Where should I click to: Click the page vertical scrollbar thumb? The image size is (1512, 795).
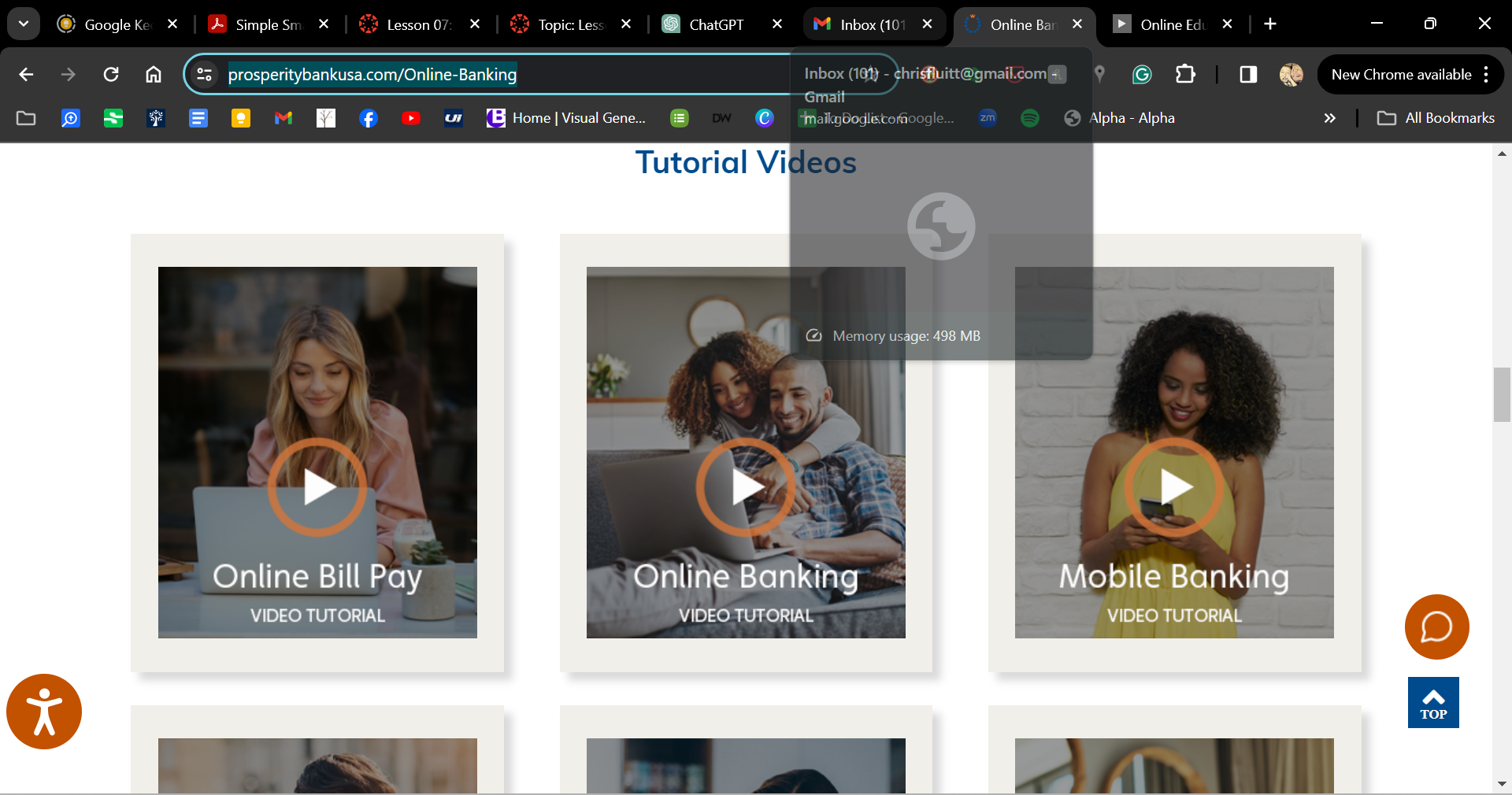1501,394
